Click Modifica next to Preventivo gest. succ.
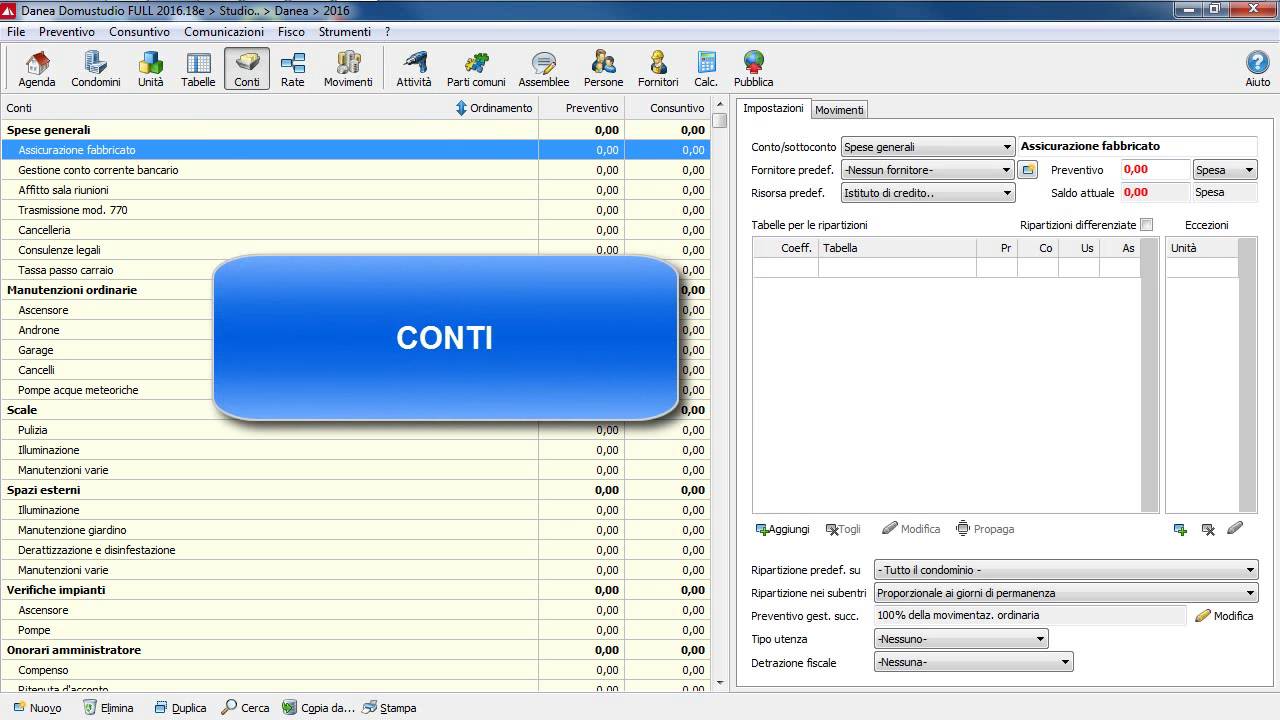The width and height of the screenshot is (1280, 720). click(x=1224, y=616)
